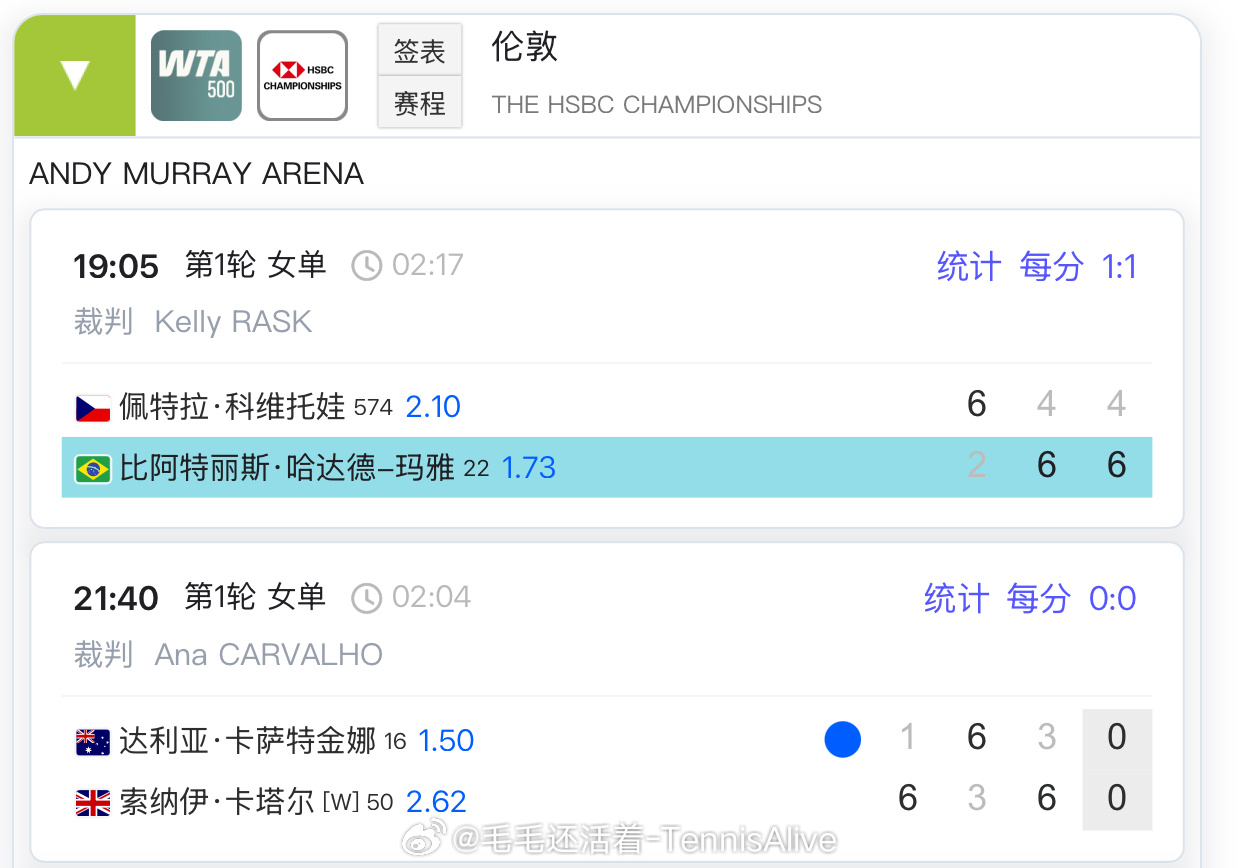Image resolution: width=1241 pixels, height=868 pixels.
Task: Select the highlighted 哈达德-玛雅 player row
Action: [607, 467]
